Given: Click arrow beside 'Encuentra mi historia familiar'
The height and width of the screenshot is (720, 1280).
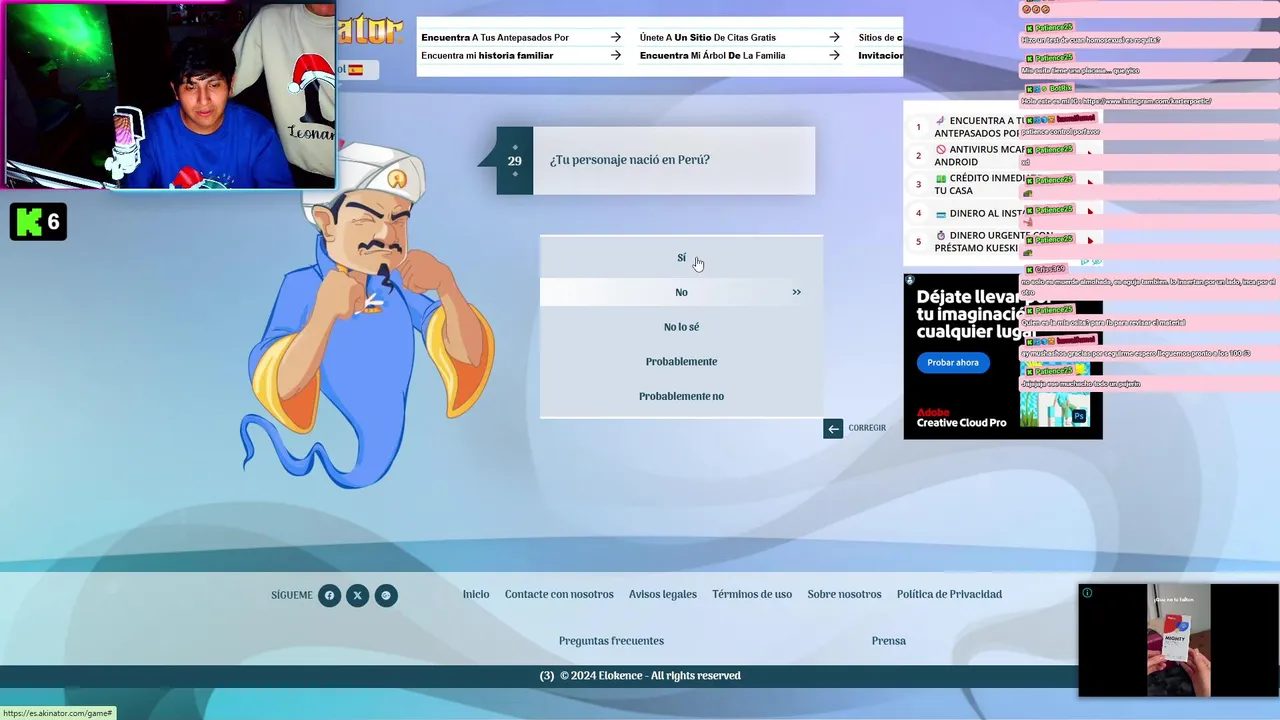Looking at the screenshot, I should 616,56.
